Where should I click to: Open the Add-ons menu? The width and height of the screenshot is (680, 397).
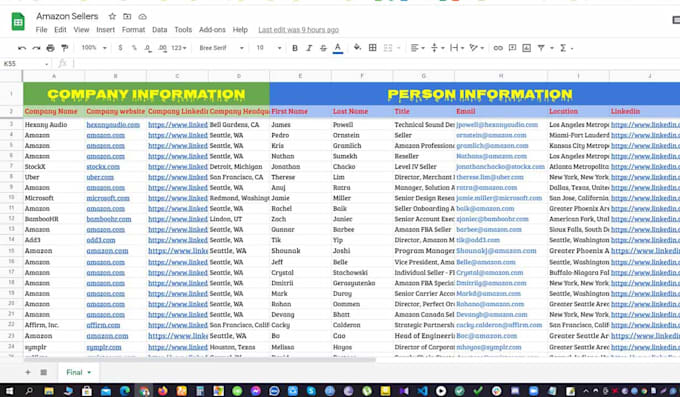[x=212, y=30]
